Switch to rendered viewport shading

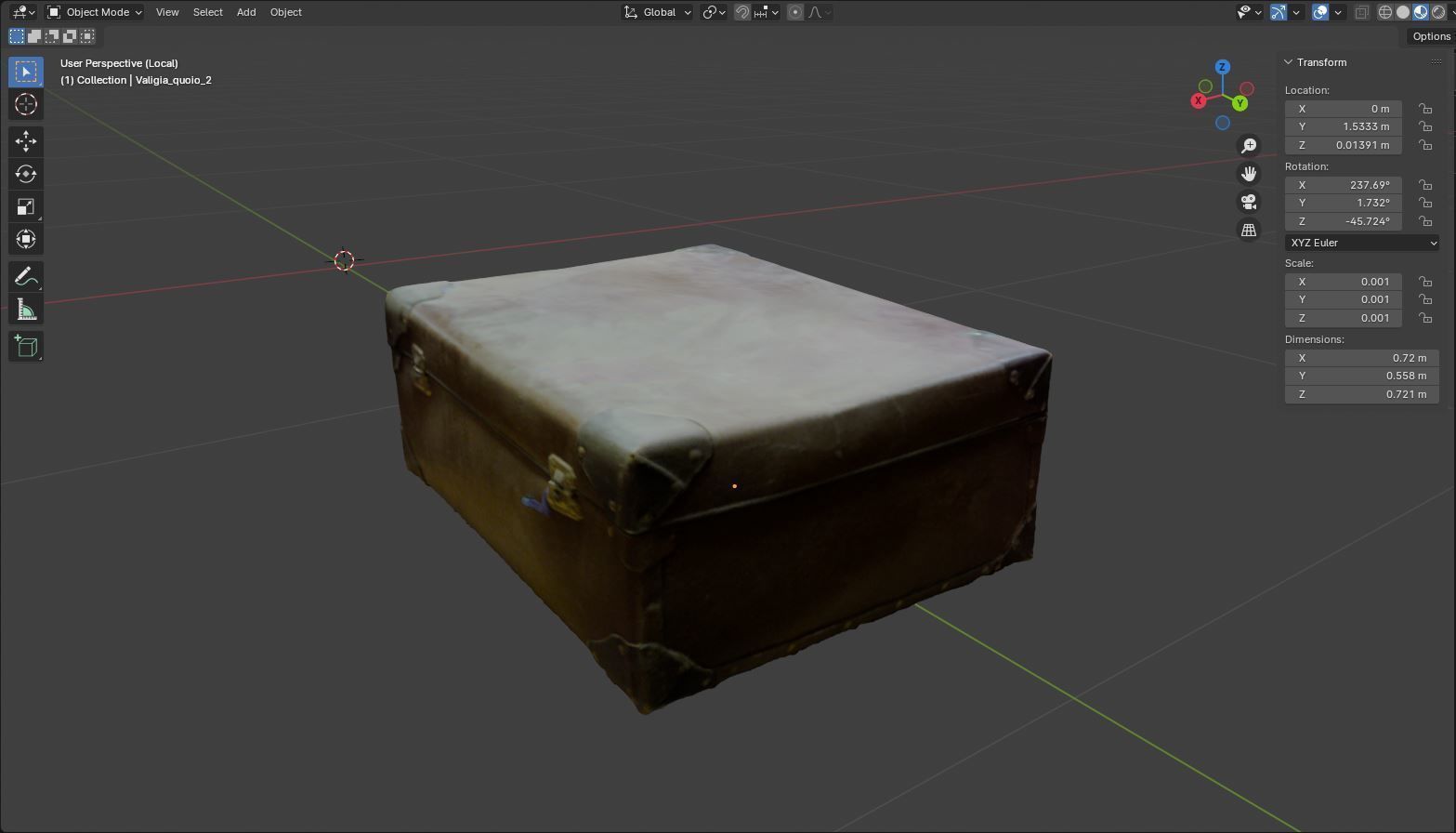pyautogui.click(x=1438, y=12)
